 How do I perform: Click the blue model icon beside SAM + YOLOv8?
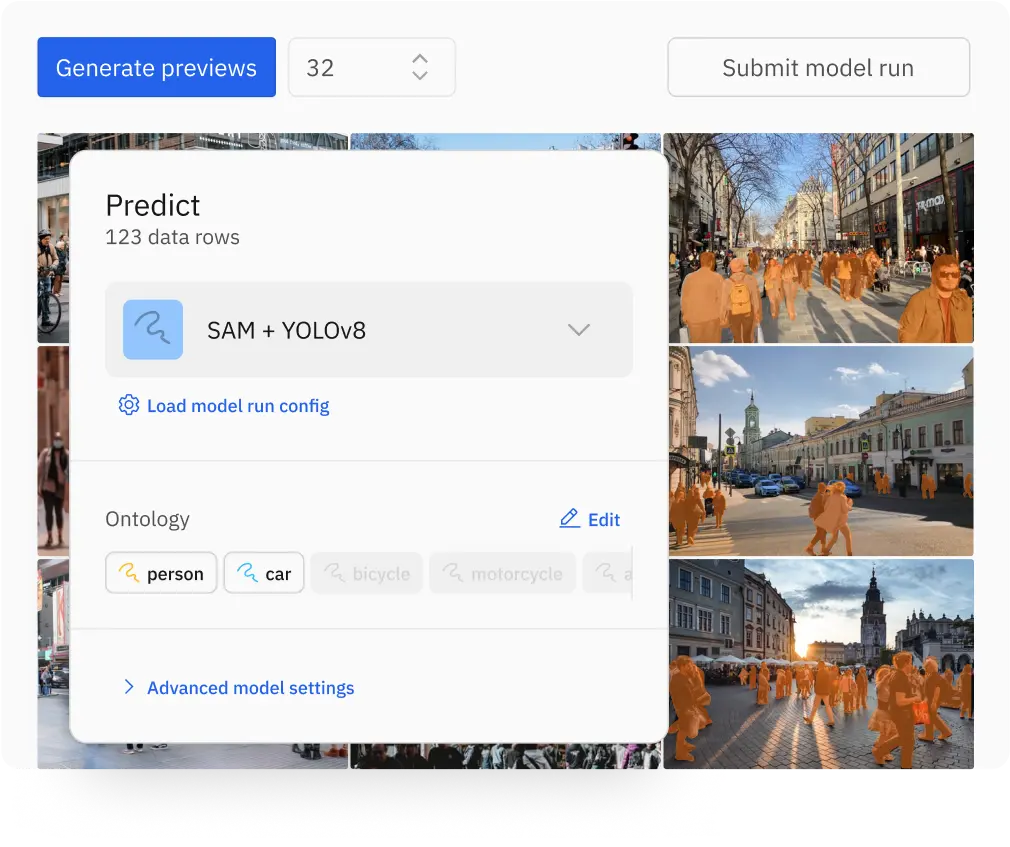click(153, 330)
